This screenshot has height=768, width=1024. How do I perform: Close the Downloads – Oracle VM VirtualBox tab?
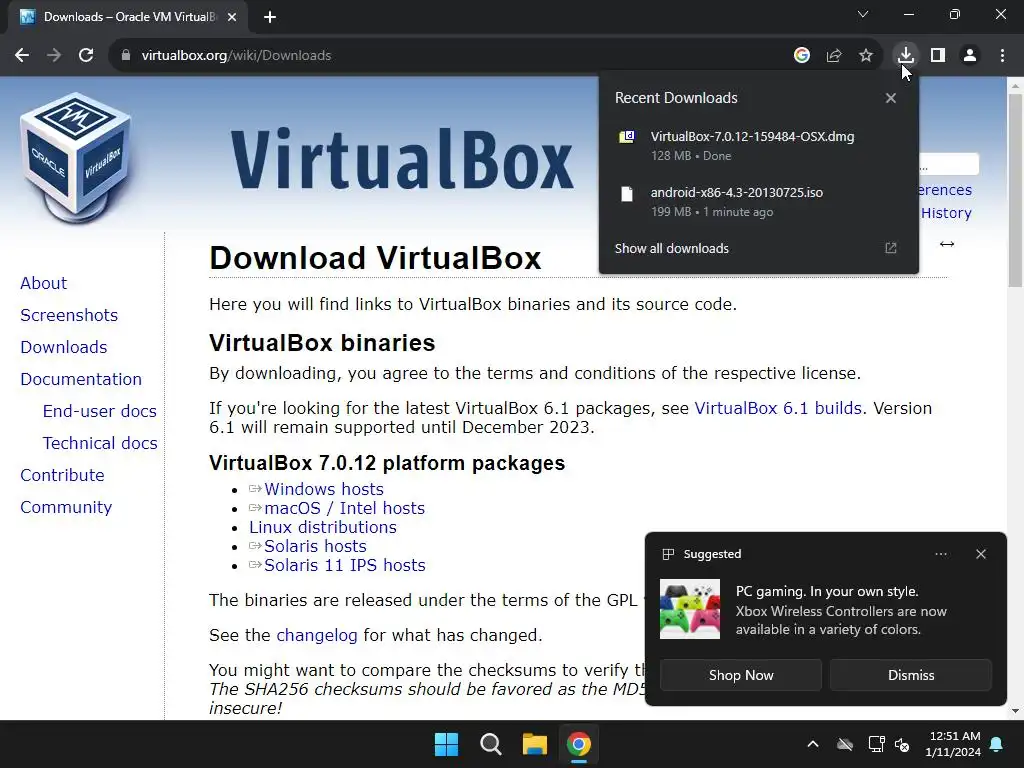[232, 17]
